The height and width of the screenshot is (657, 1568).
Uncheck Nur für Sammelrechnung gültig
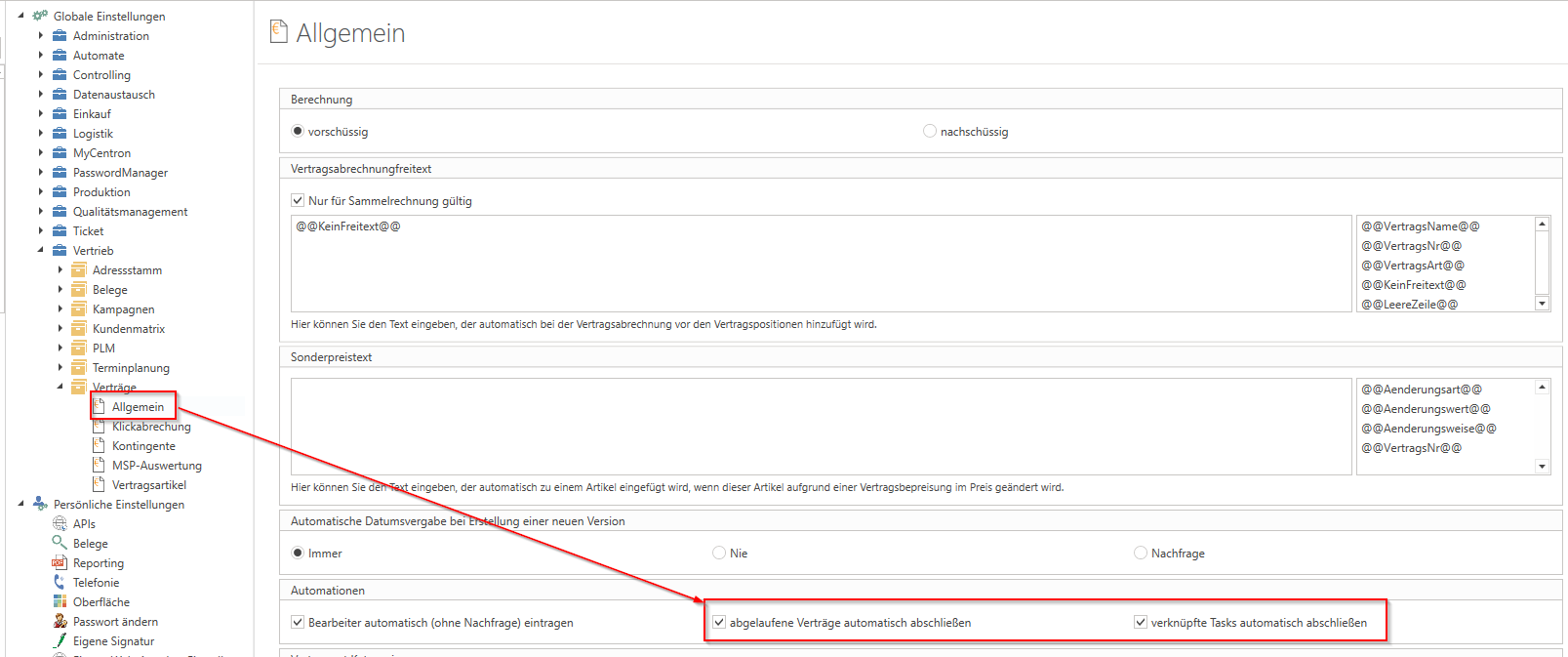(x=298, y=200)
